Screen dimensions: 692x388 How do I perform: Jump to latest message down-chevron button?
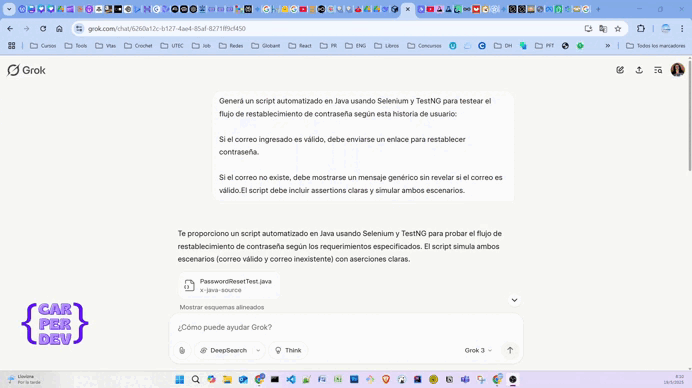click(514, 300)
